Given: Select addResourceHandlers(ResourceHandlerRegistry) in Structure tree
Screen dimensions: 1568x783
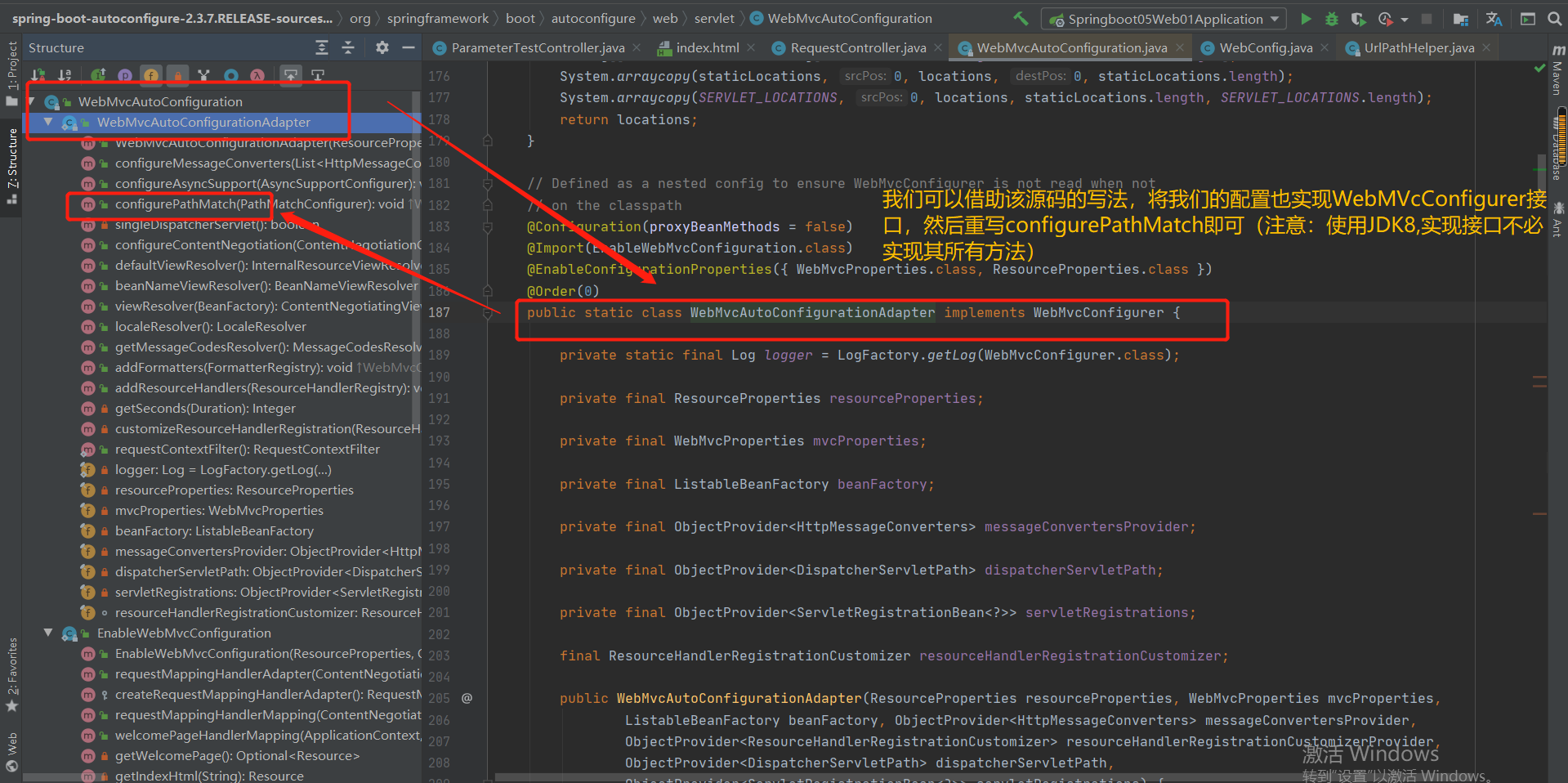Looking at the screenshot, I should [x=250, y=387].
